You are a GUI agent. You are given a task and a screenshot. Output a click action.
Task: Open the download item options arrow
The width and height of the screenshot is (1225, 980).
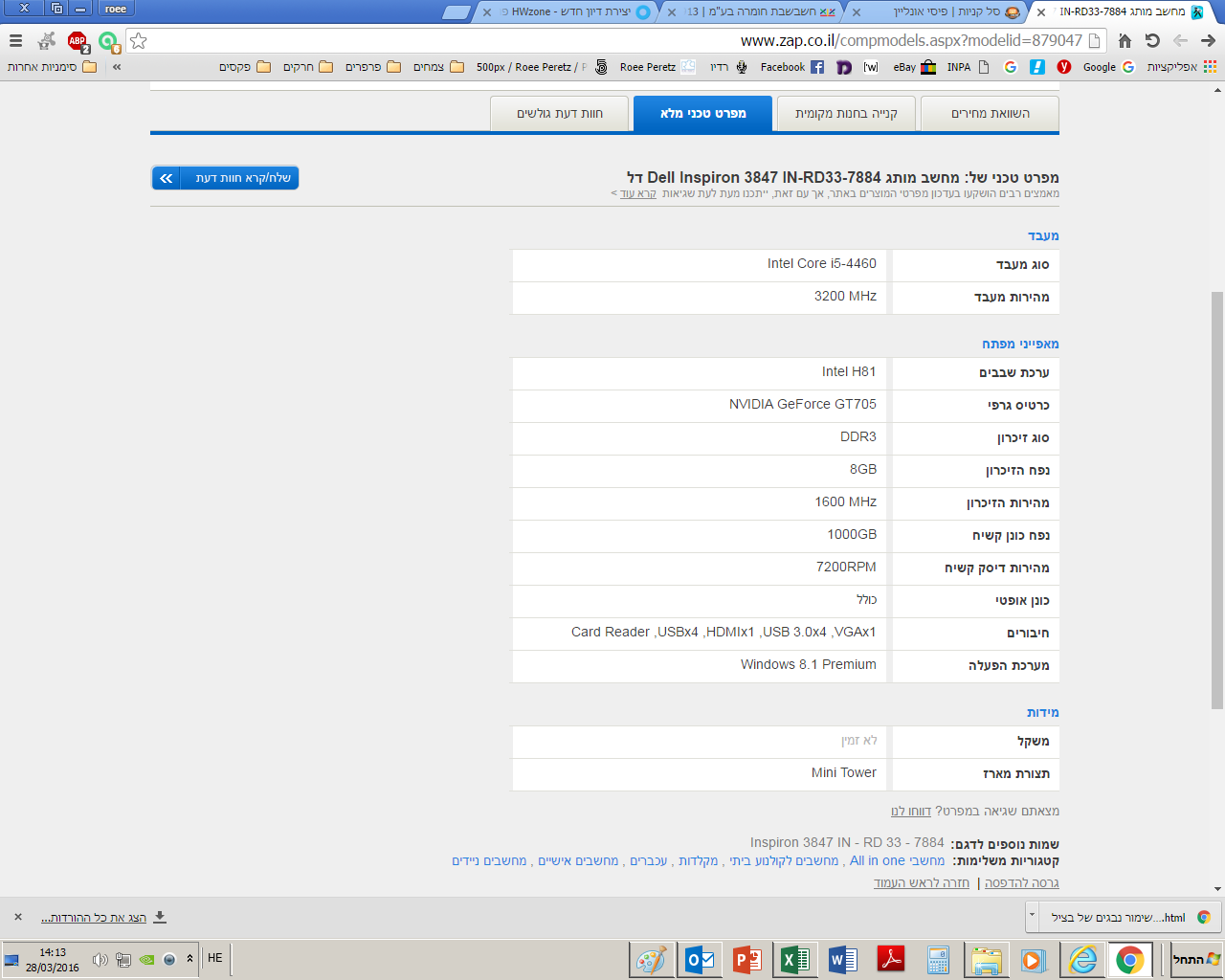[1032, 916]
